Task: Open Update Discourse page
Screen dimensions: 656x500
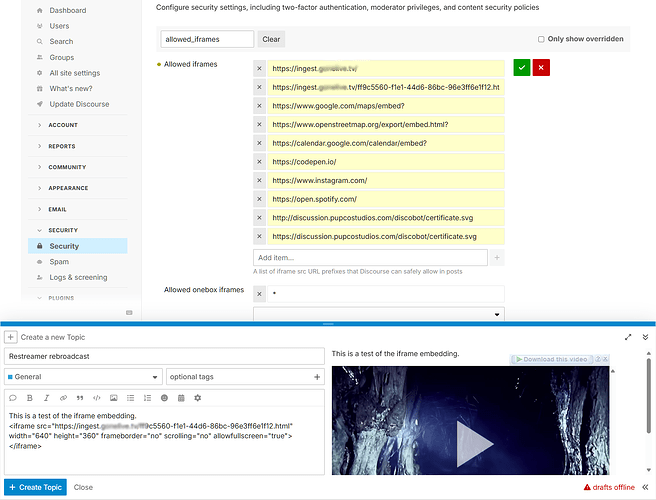Action: point(79,104)
